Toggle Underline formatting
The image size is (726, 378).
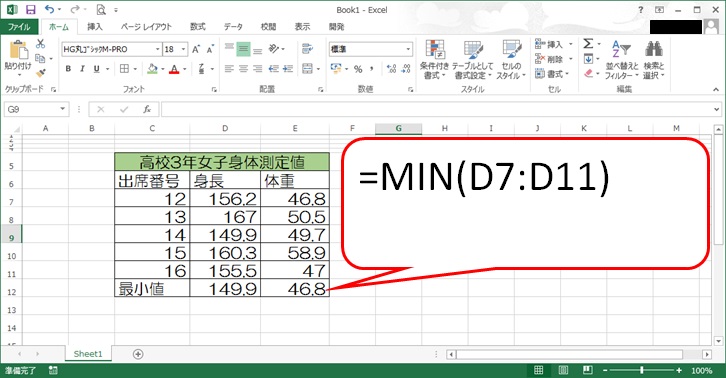coord(96,69)
